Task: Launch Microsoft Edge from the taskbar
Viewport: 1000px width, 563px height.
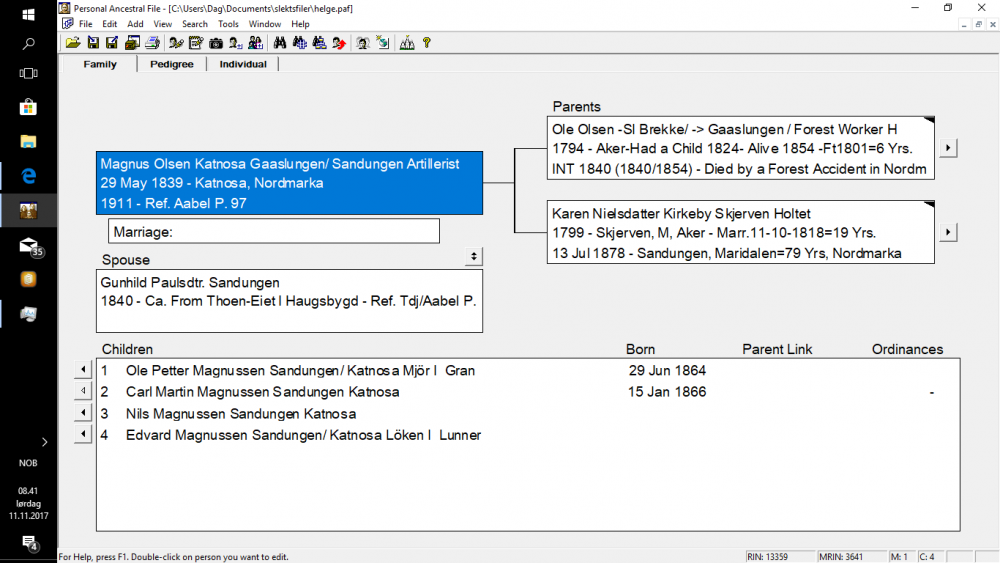Action: click(28, 176)
